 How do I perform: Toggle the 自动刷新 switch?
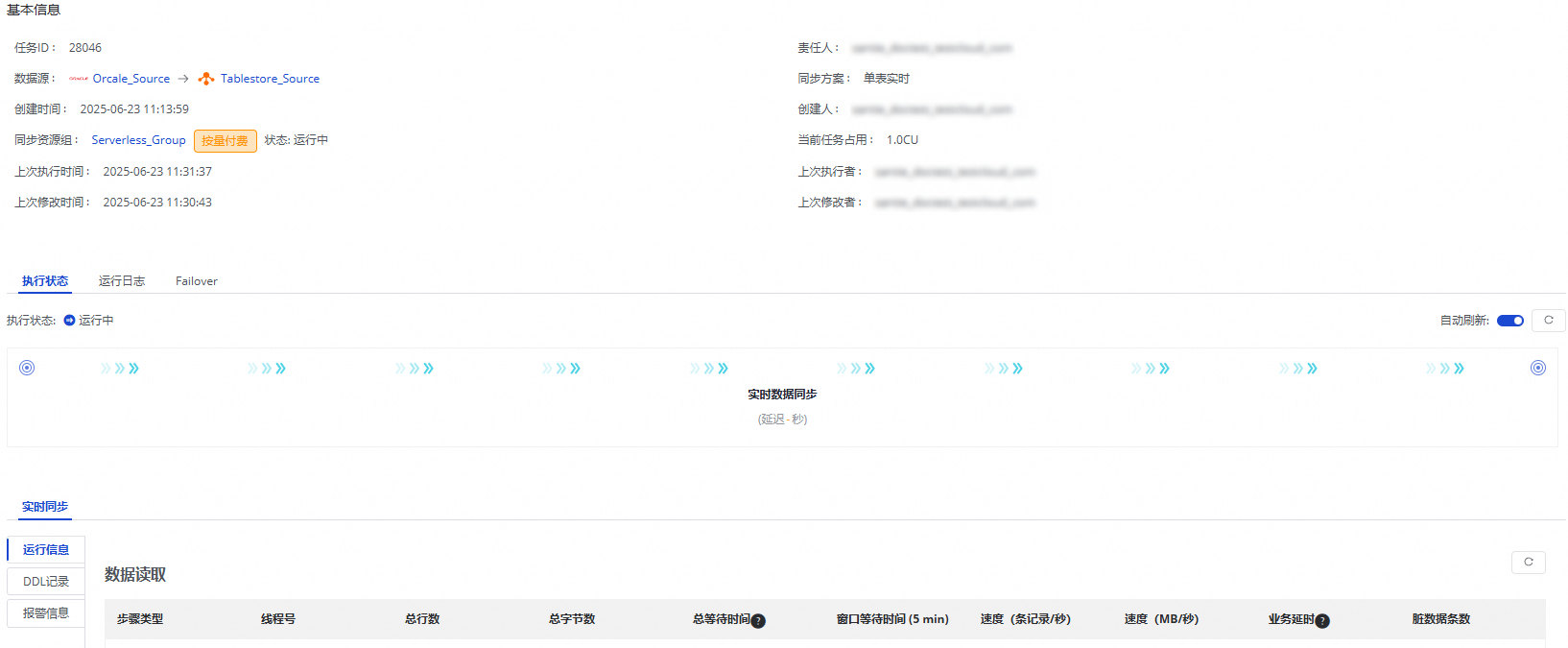click(1510, 321)
